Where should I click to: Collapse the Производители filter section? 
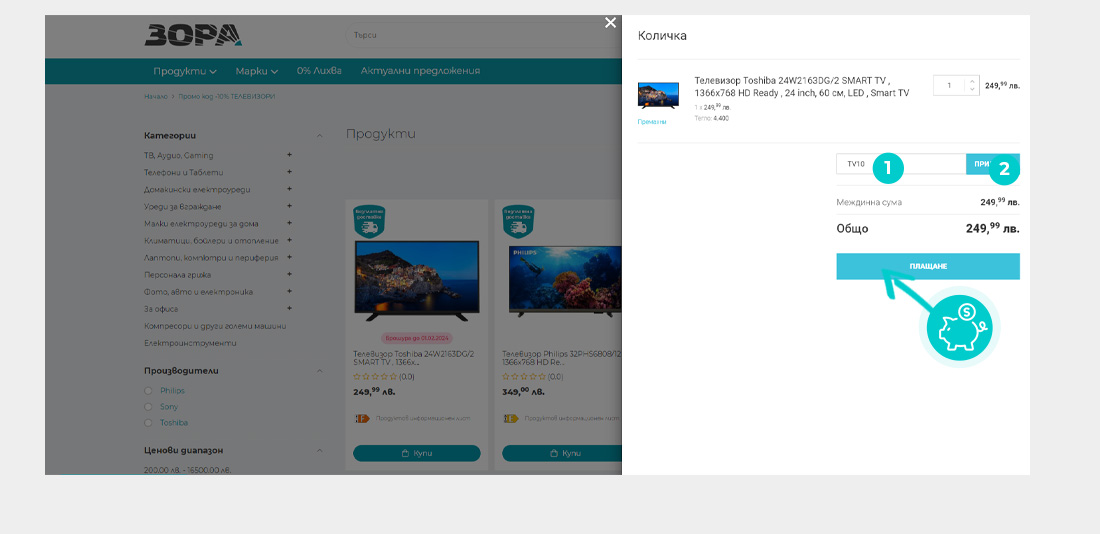pos(319,371)
